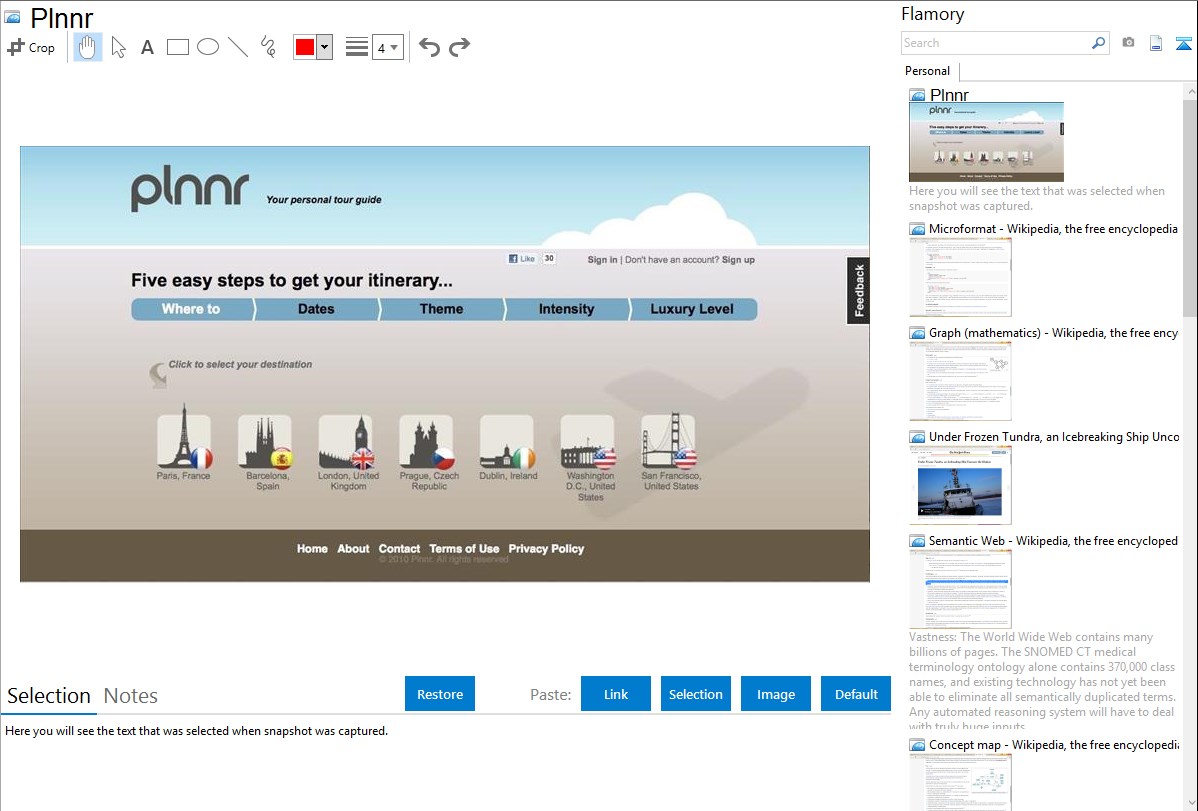Click the camera capture snapshot icon
The width and height of the screenshot is (1198, 811).
pyautogui.click(x=1128, y=43)
